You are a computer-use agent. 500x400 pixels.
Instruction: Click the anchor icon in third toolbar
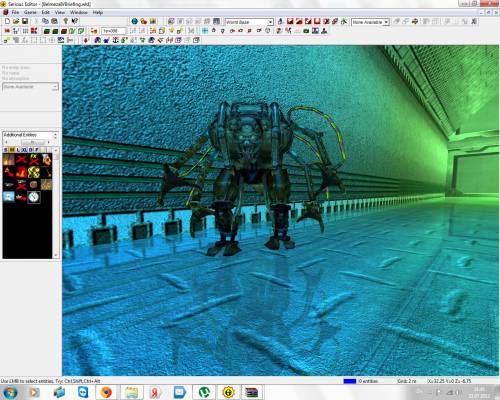[115, 40]
